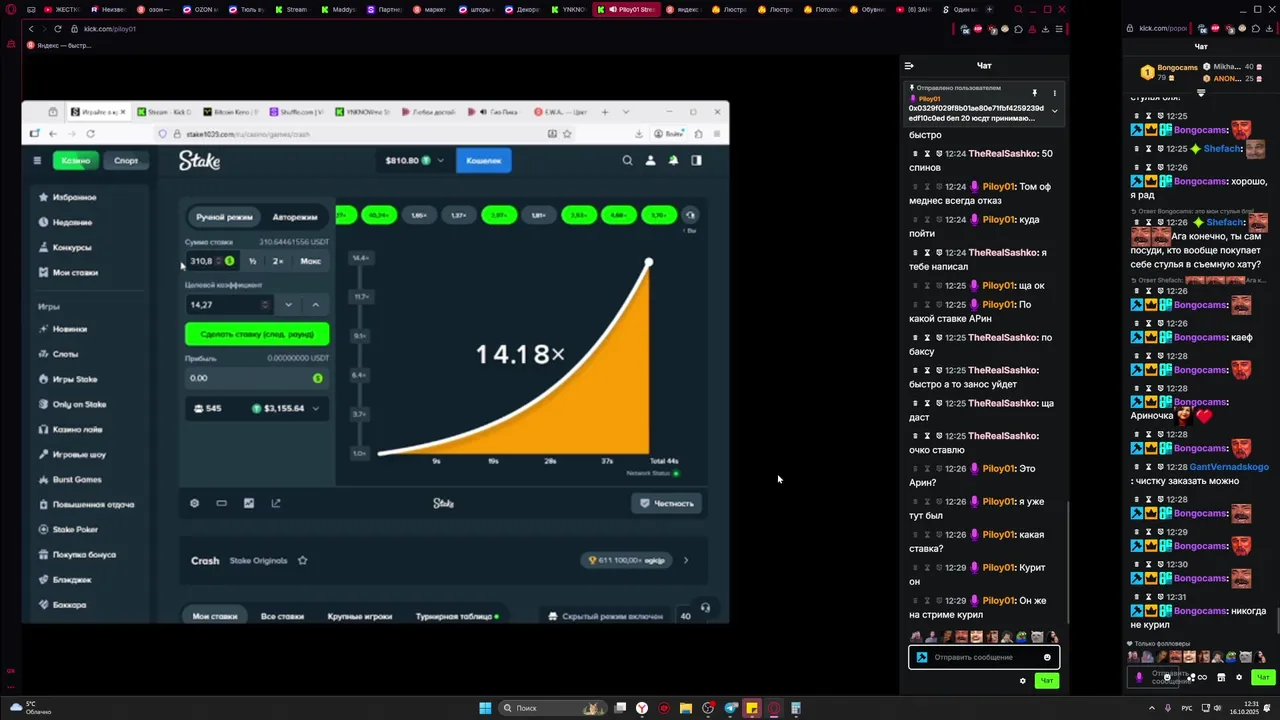
Task: Halve bet with ½ button
Action: tap(252, 261)
